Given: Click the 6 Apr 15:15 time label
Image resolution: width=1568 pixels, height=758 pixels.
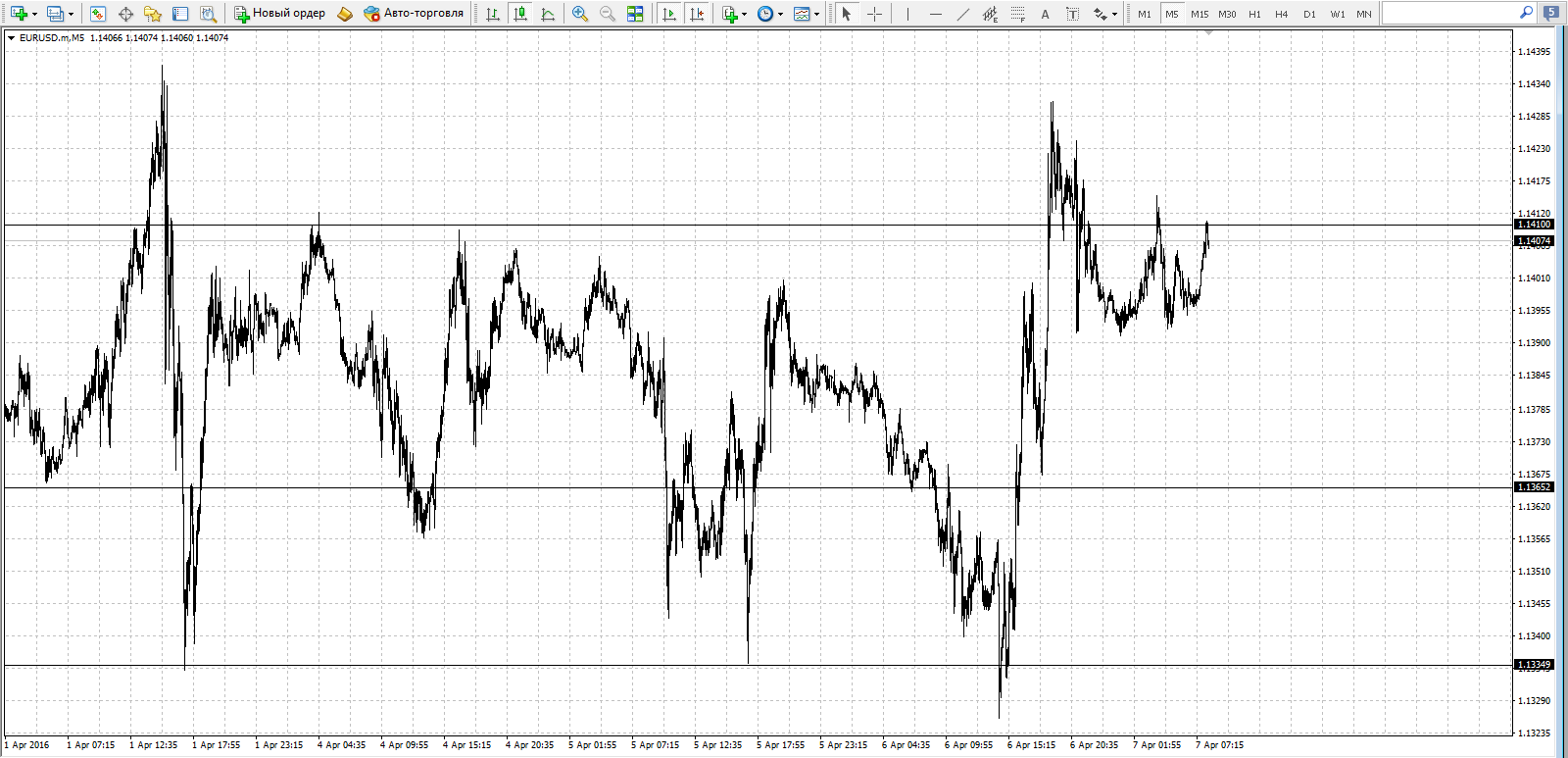Looking at the screenshot, I should click(x=1031, y=745).
